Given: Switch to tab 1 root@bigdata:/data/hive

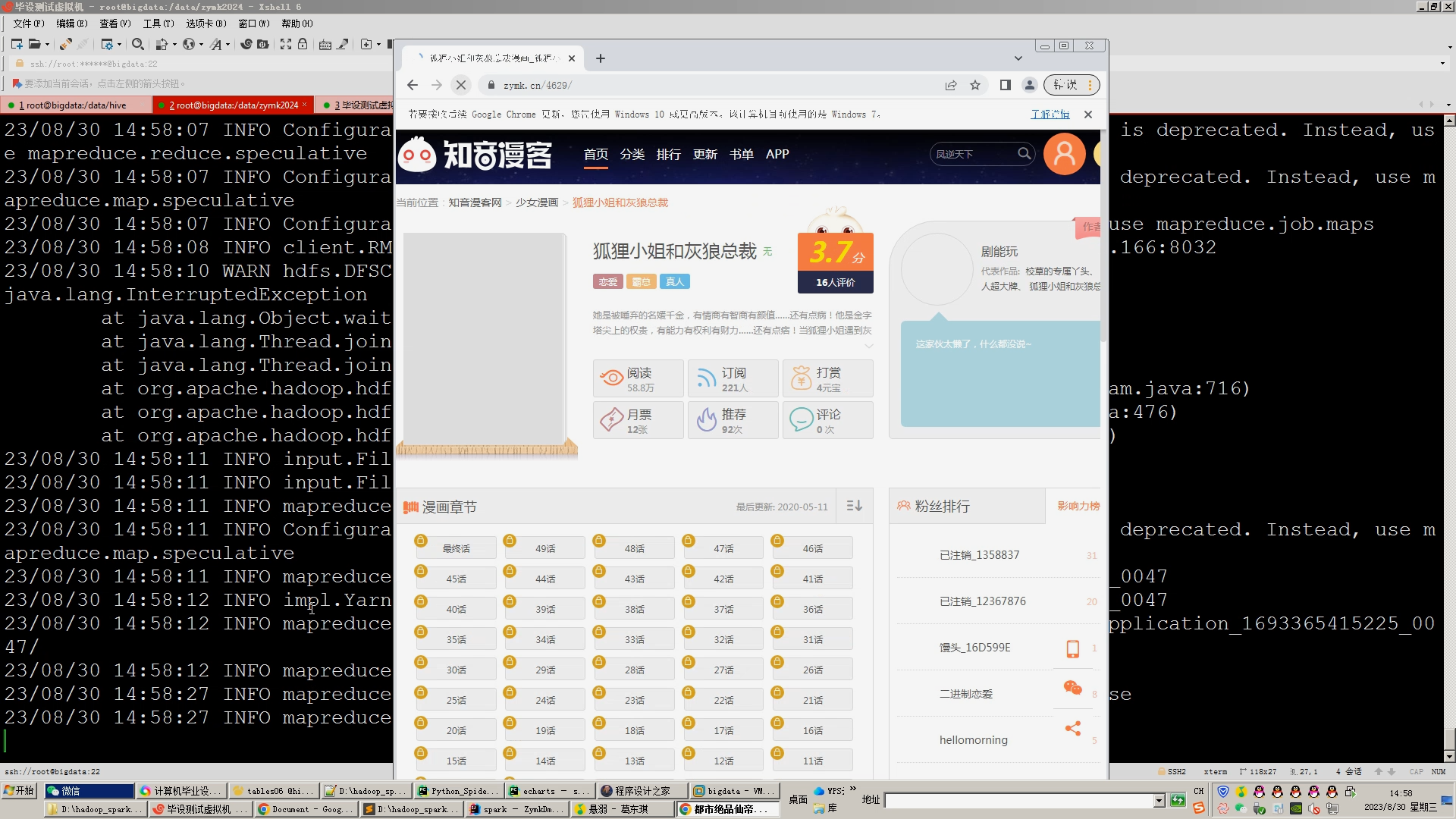Looking at the screenshot, I should [x=73, y=105].
